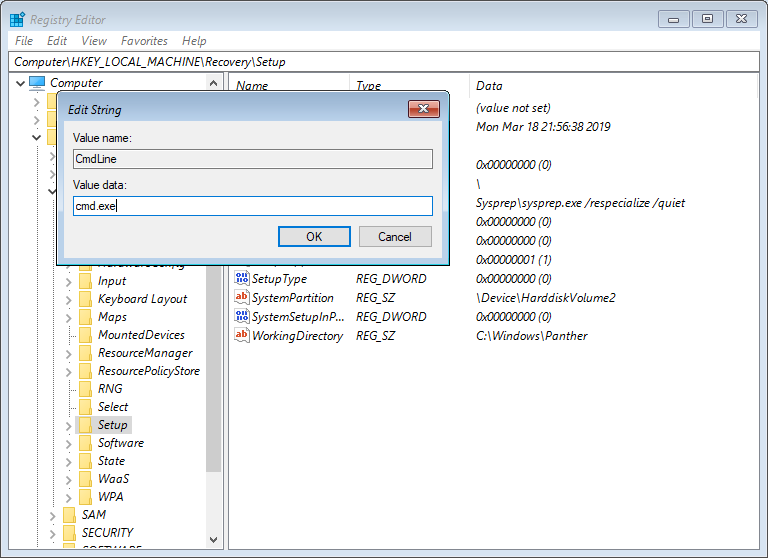Open the Help menu
768x558 pixels.
click(194, 41)
